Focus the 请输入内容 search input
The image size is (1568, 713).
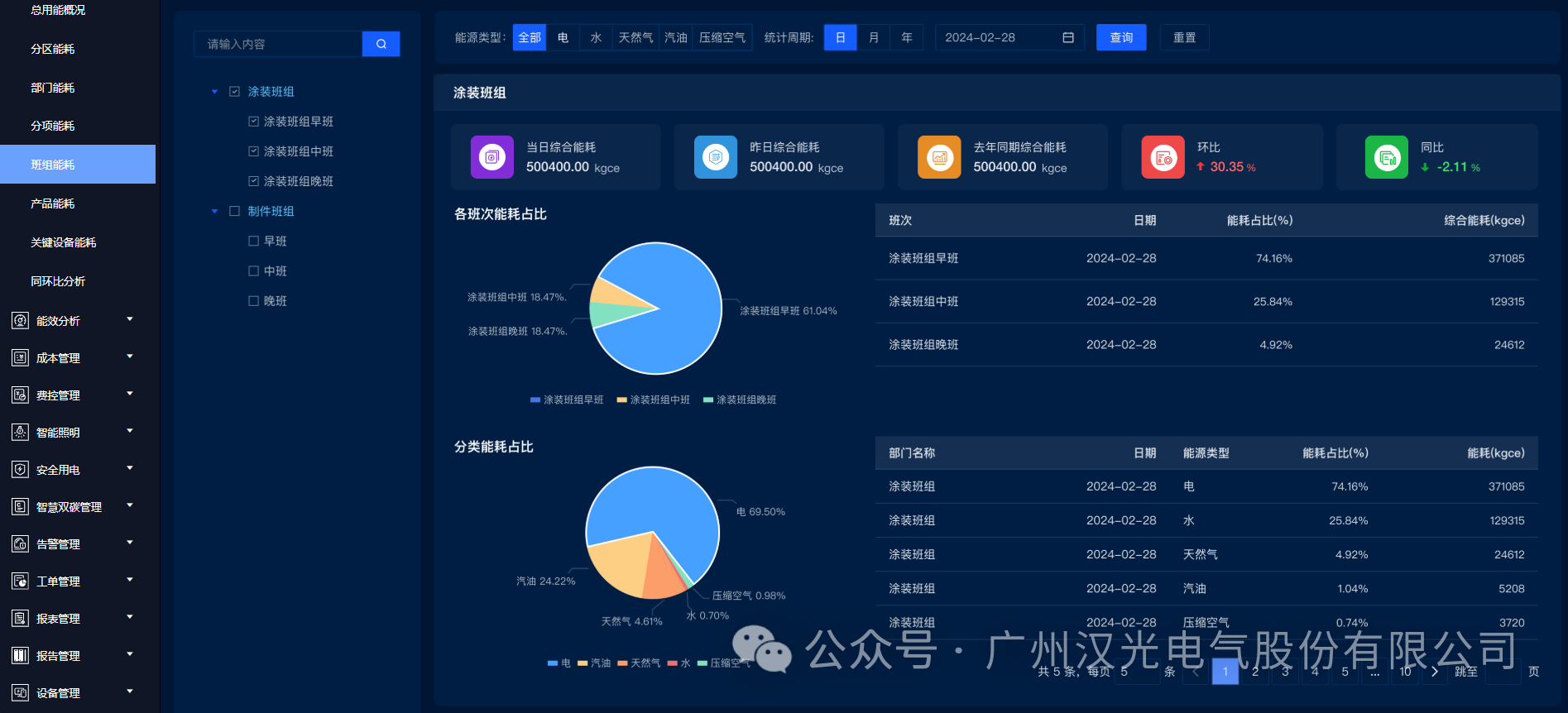[x=278, y=44]
